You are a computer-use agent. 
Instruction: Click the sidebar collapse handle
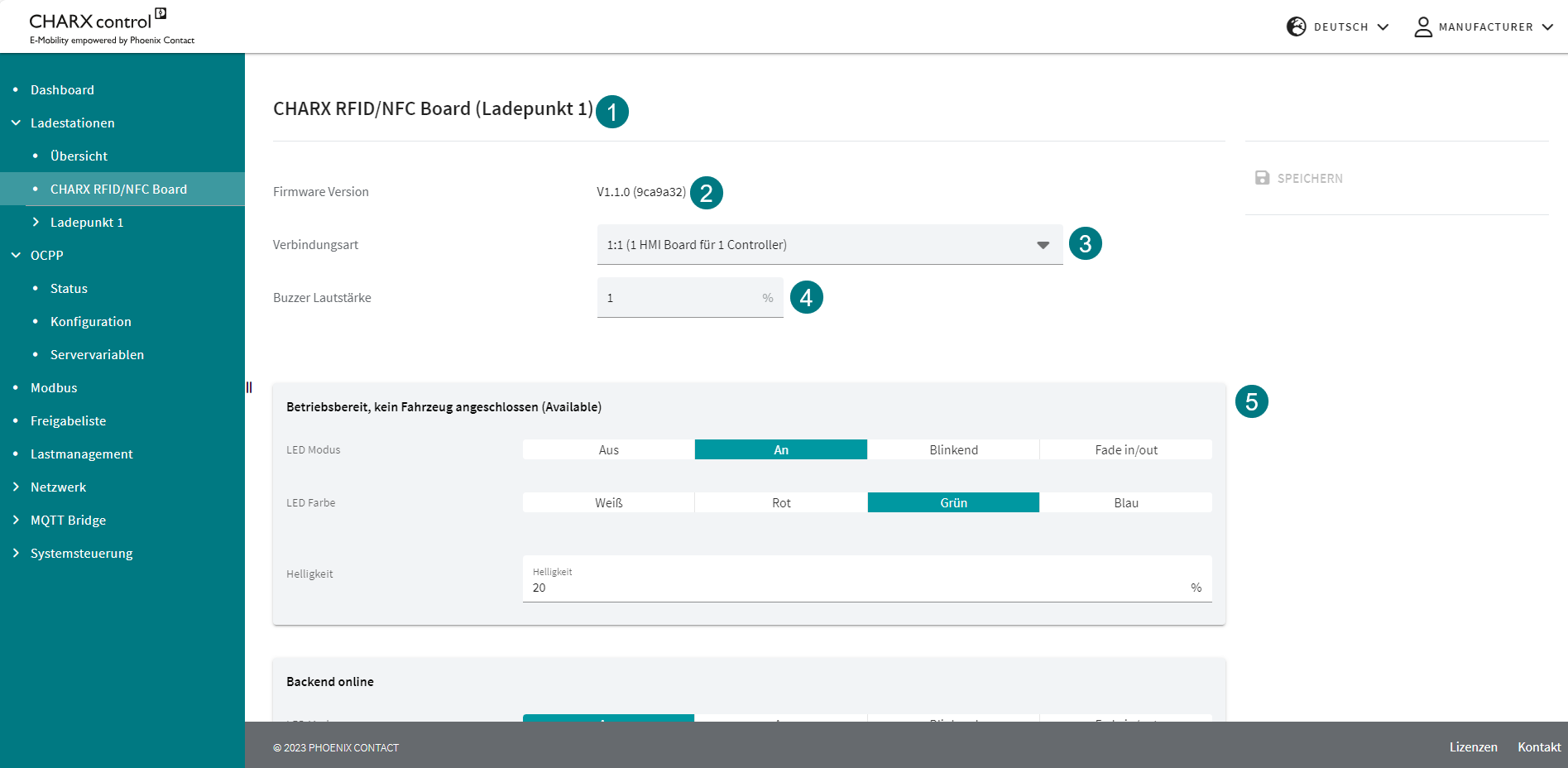point(248,387)
